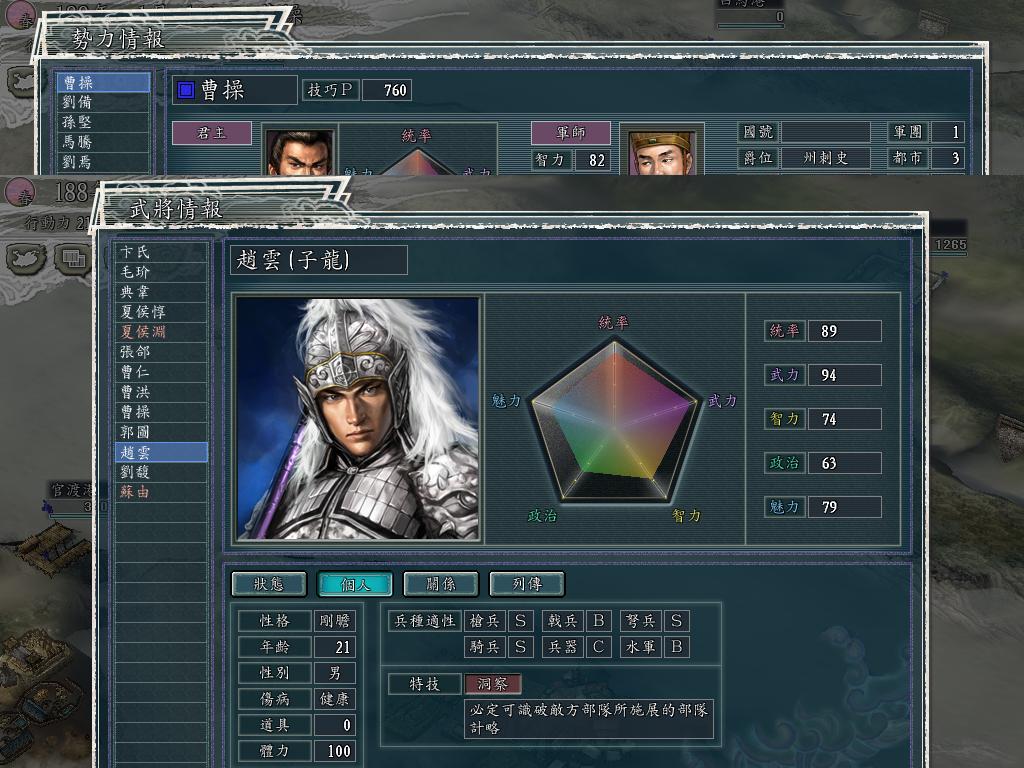
Task: Click the 魅力 stat value 79
Action: click(844, 507)
